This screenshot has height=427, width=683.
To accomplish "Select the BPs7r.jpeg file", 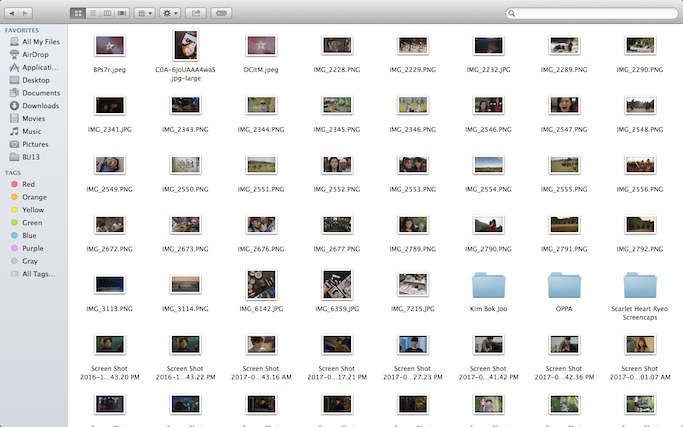I will pyautogui.click(x=110, y=45).
